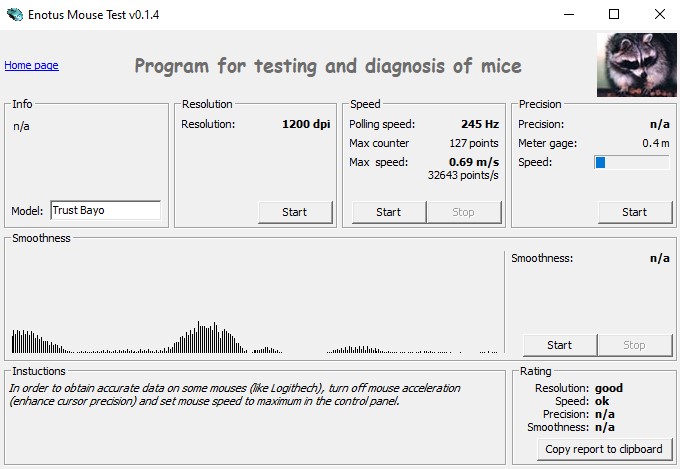Screen dimensions: 680x469
Task: Start the Resolution test
Action: point(295,212)
